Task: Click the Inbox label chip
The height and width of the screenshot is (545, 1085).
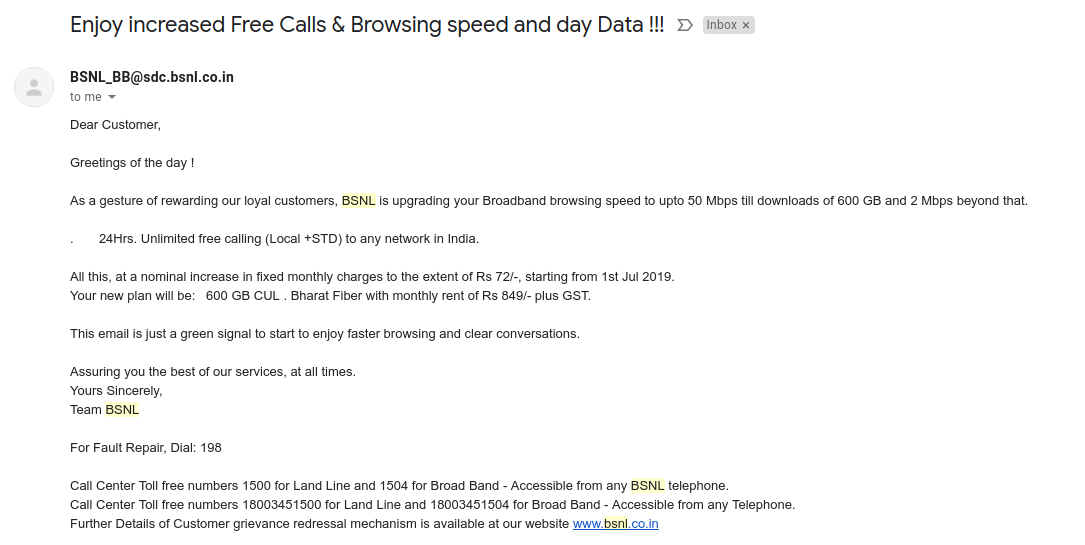Action: coord(728,25)
